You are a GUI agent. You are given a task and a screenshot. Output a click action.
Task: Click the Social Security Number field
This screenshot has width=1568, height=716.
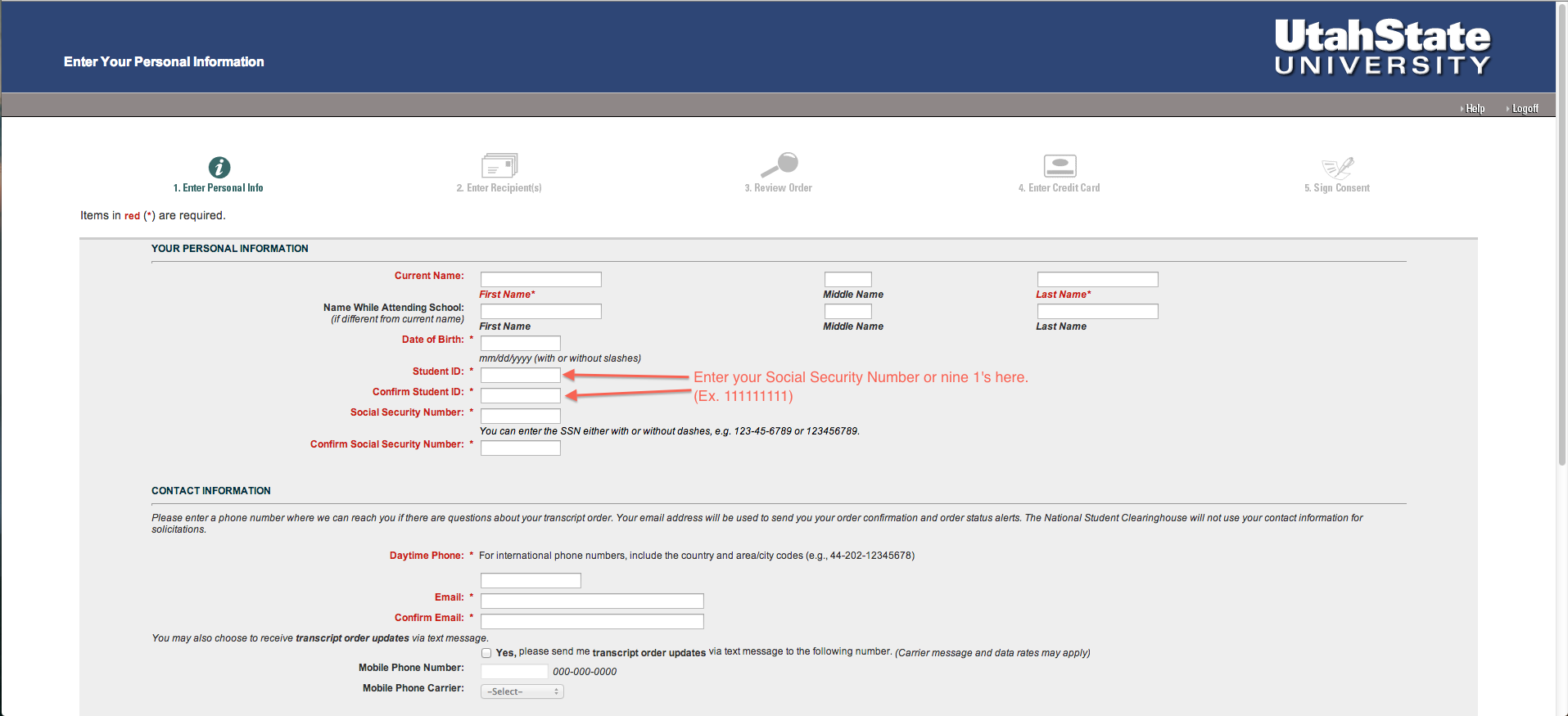[x=520, y=416]
